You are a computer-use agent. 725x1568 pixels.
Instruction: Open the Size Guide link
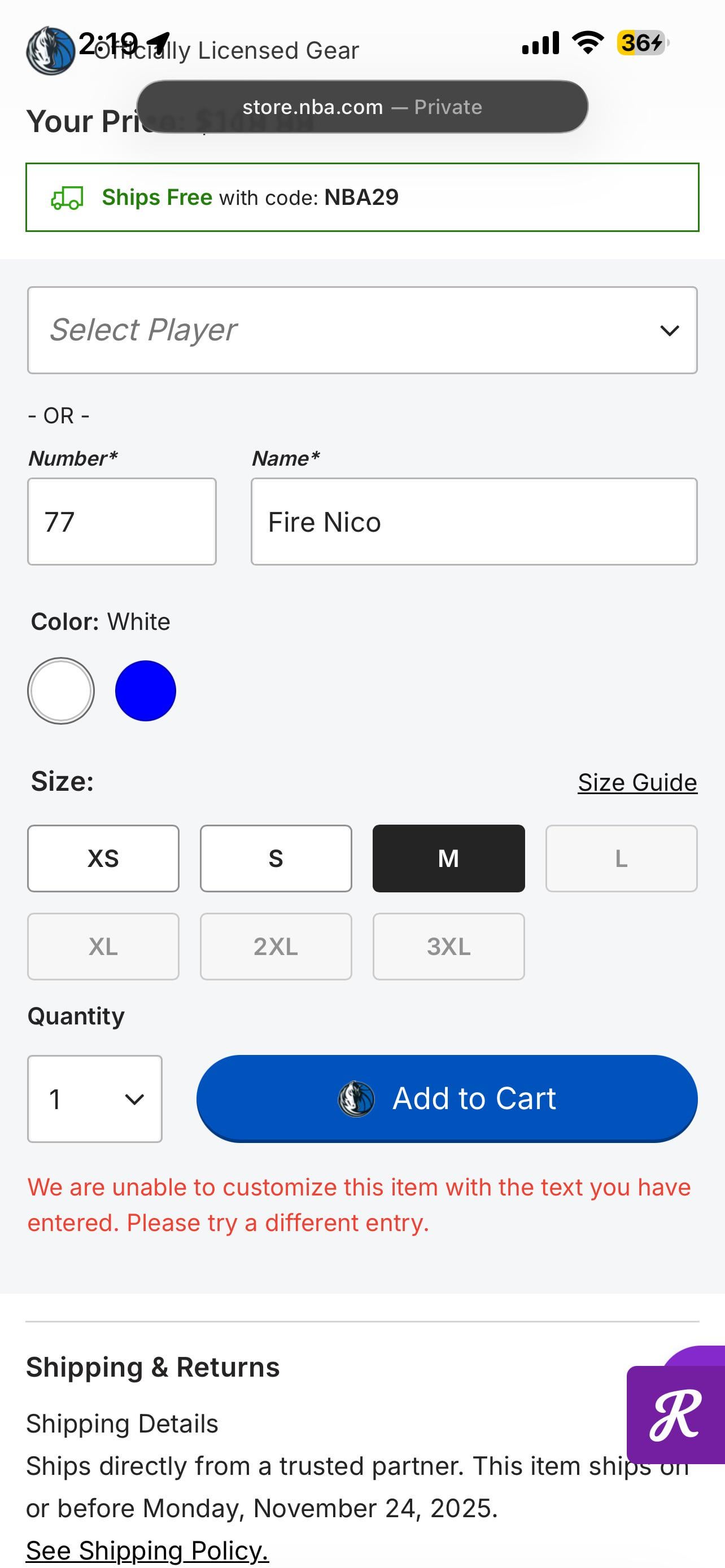(637, 782)
